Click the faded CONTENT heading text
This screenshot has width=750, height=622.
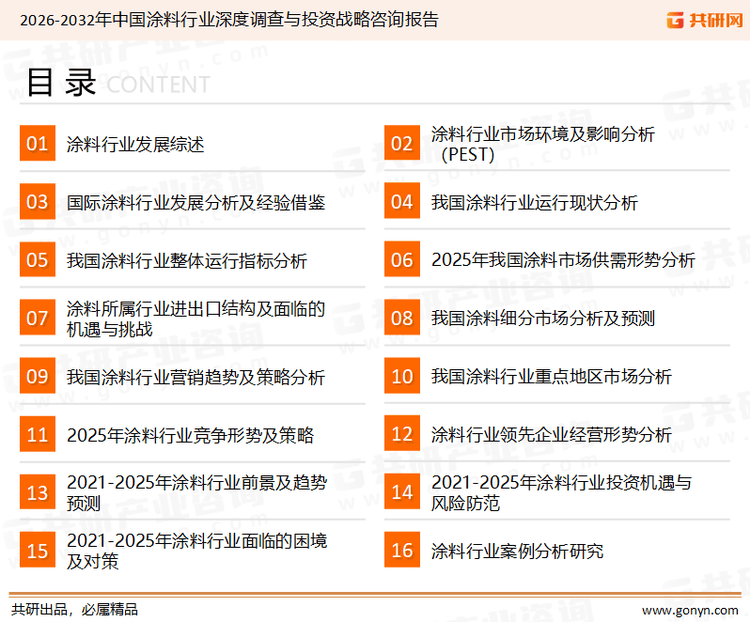point(158,85)
